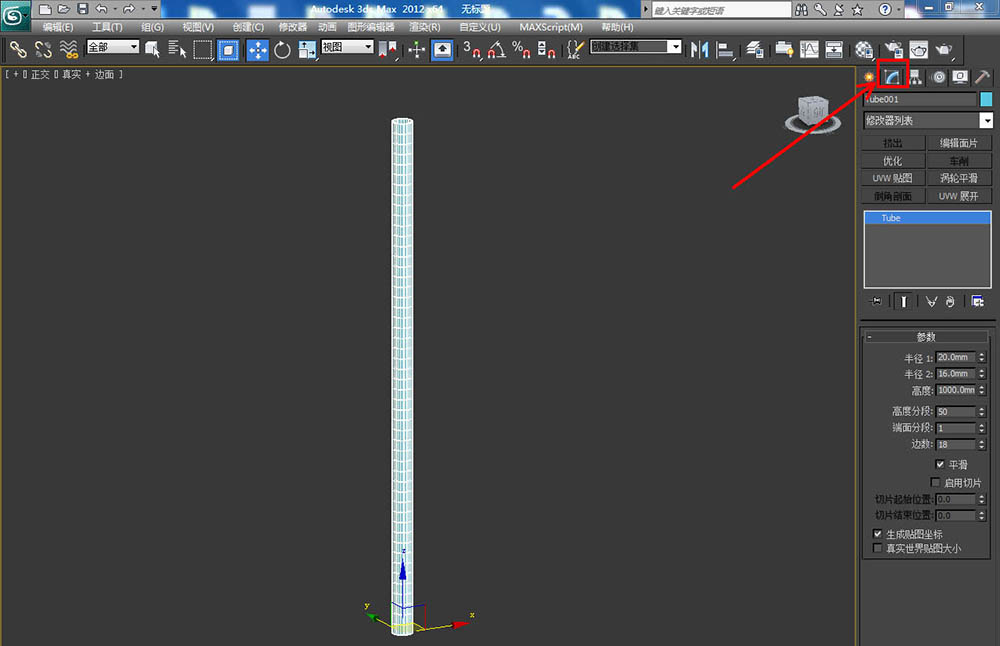The width and height of the screenshot is (1000, 646).
Task: Open the Render Setup teapot icon
Action: pos(893,50)
